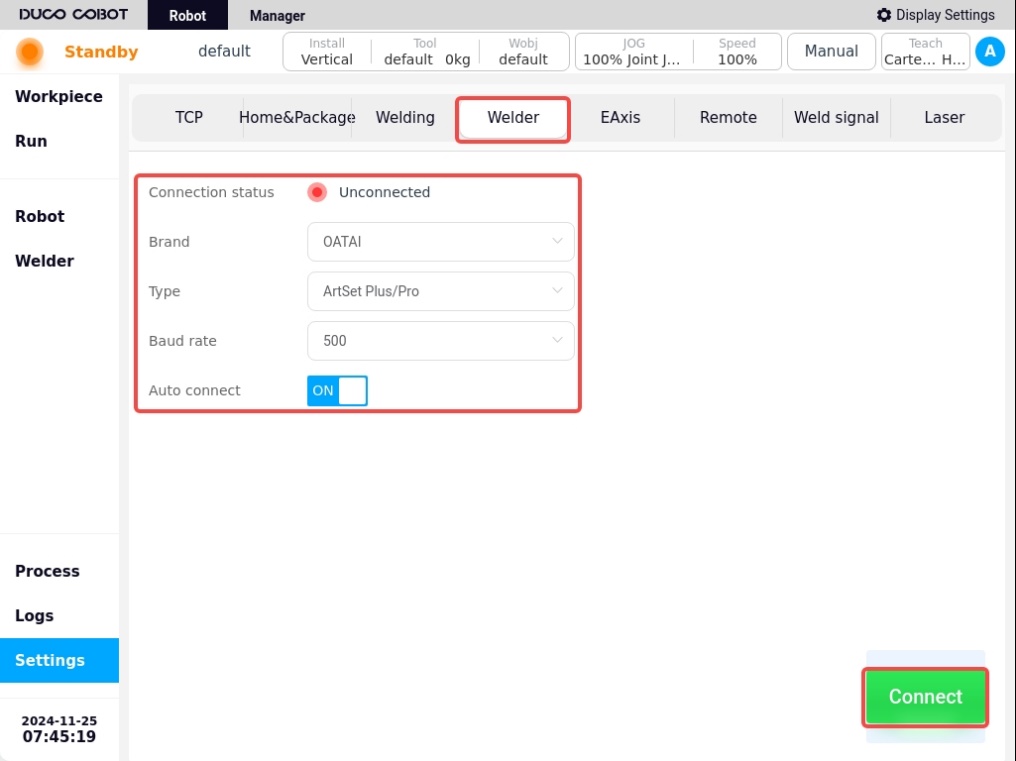Open the Weld signal tab

[836, 117]
